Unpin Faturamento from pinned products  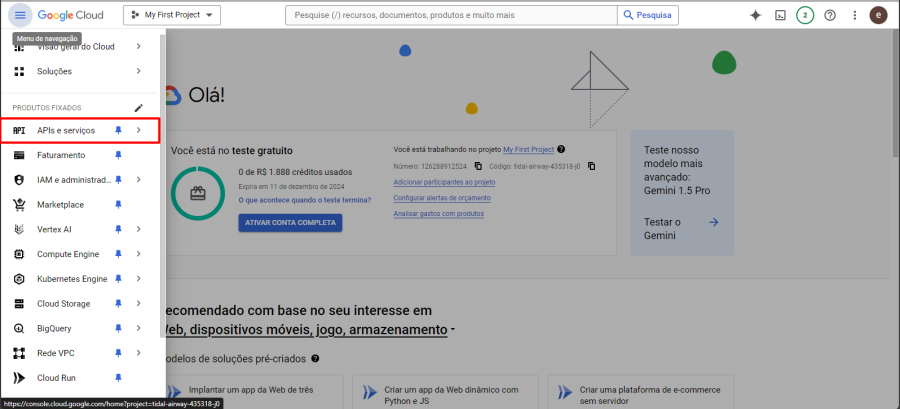coord(118,155)
